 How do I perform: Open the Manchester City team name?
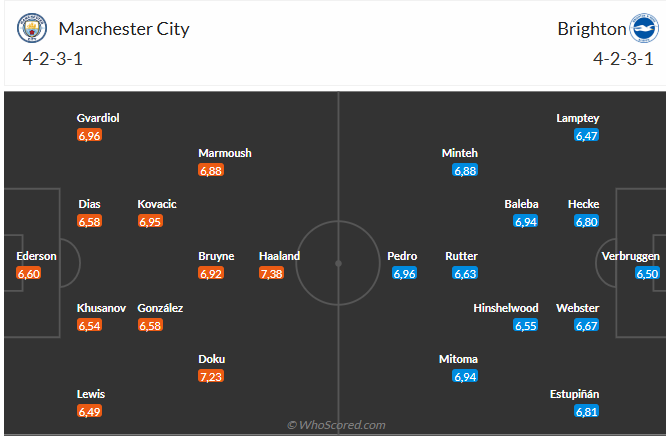(124, 29)
